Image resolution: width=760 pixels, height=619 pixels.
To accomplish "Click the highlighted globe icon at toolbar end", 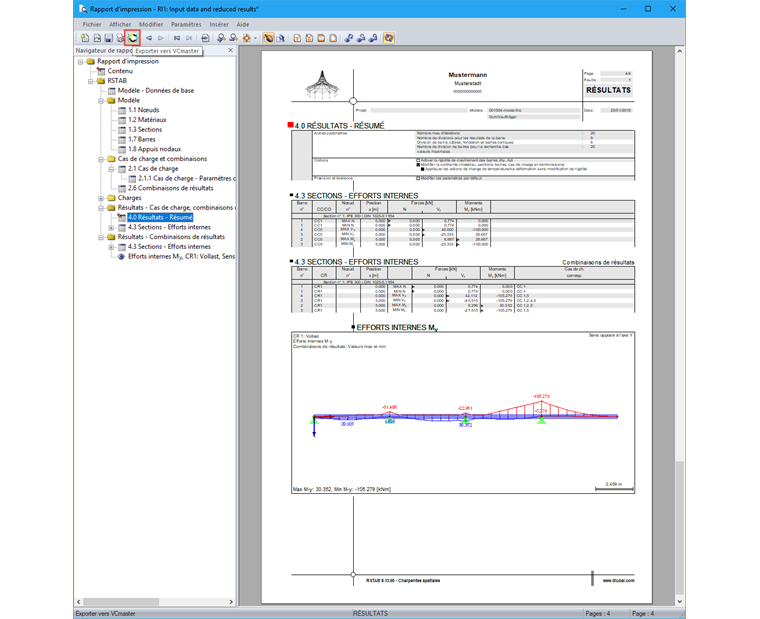I will pyautogui.click(x=389, y=38).
